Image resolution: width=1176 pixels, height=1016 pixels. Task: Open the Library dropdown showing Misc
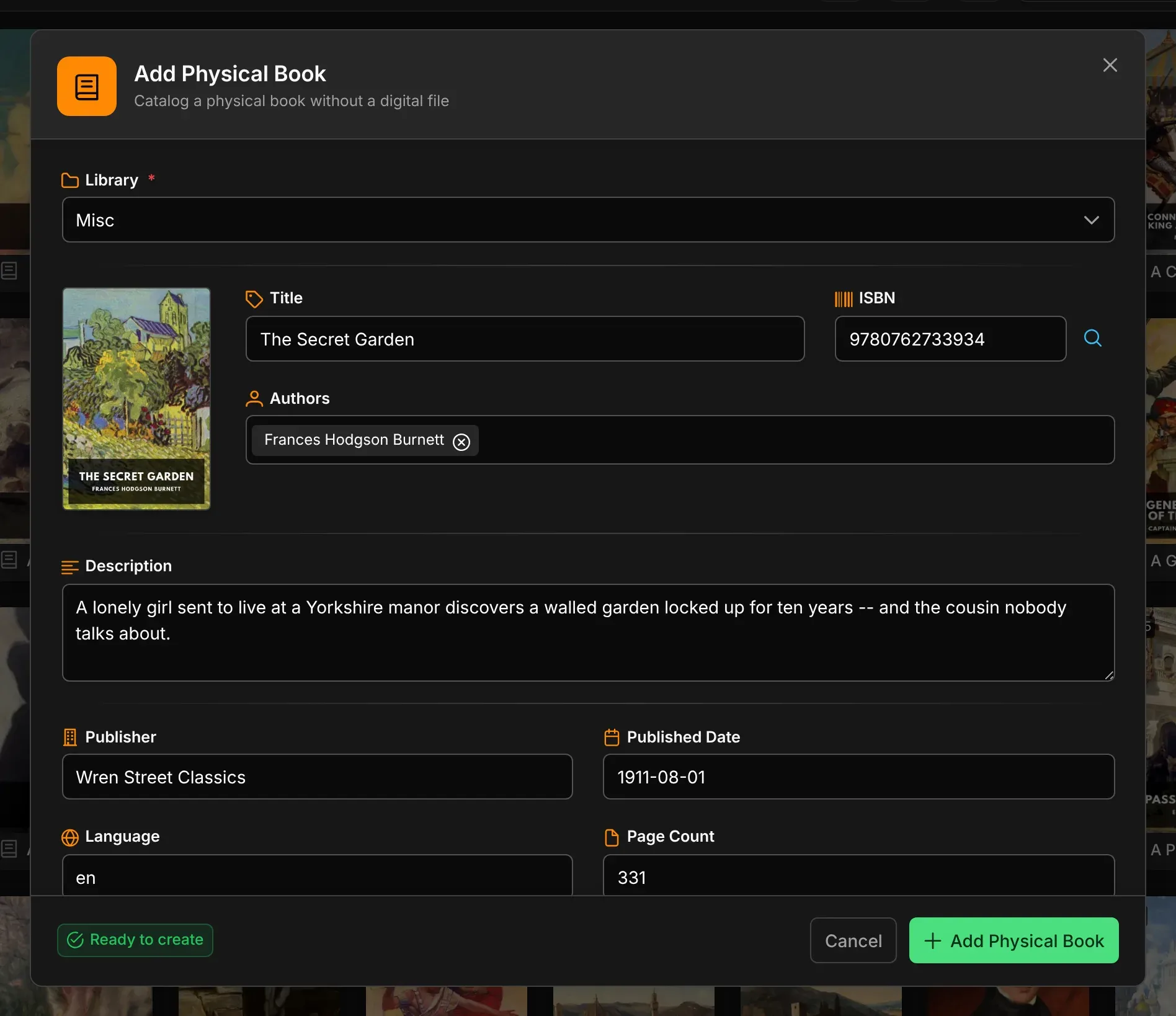pyautogui.click(x=588, y=220)
